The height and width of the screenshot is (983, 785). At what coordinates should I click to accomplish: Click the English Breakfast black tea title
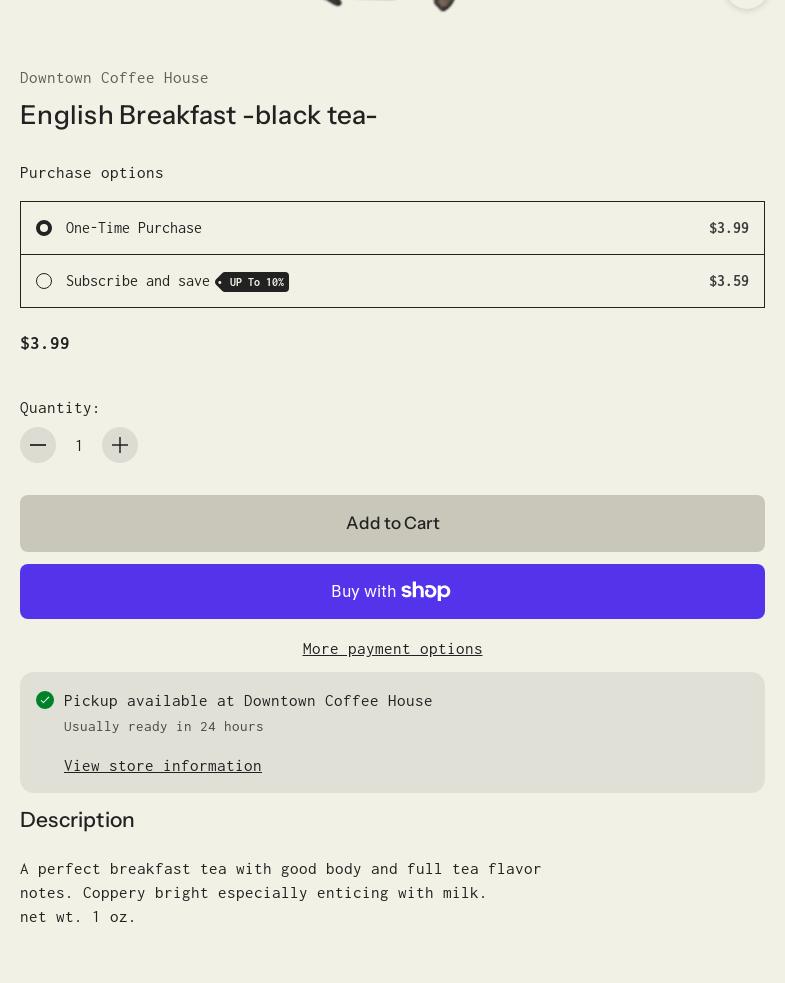198,115
